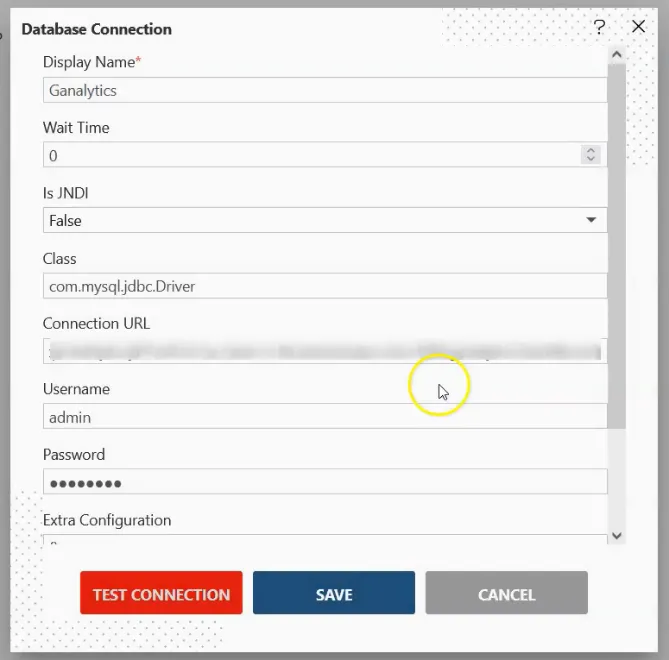Click the Extra Configuration text area
This screenshot has height=660, width=669.
pos(325,539)
